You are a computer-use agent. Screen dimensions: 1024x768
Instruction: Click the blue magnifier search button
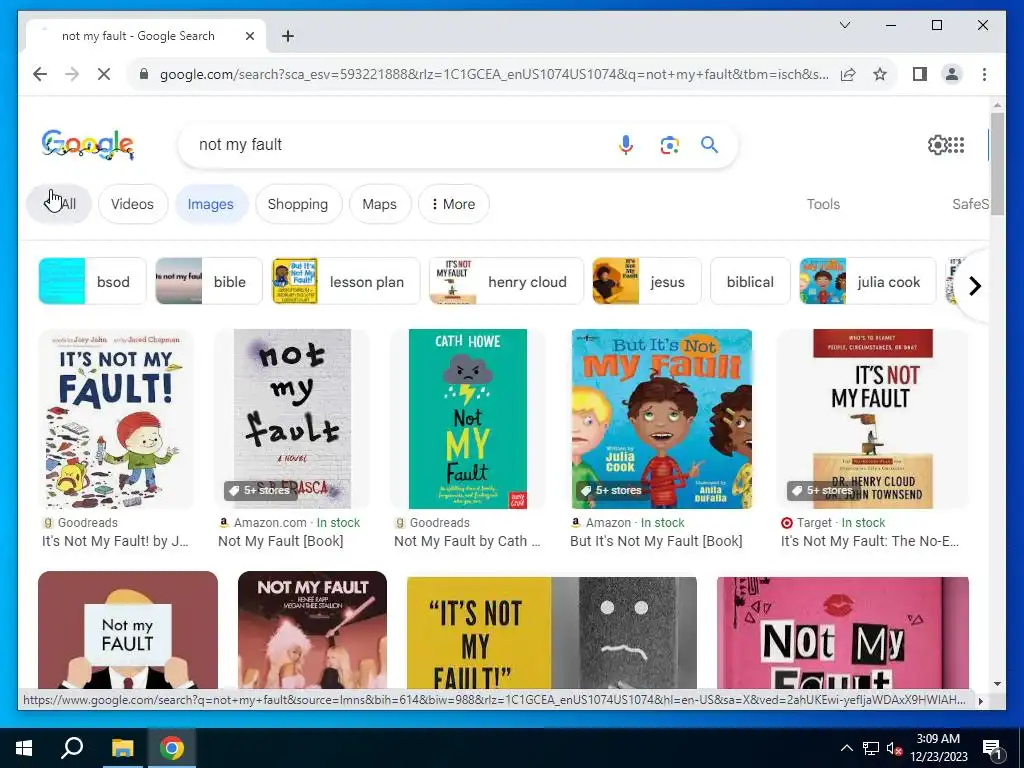(x=709, y=144)
